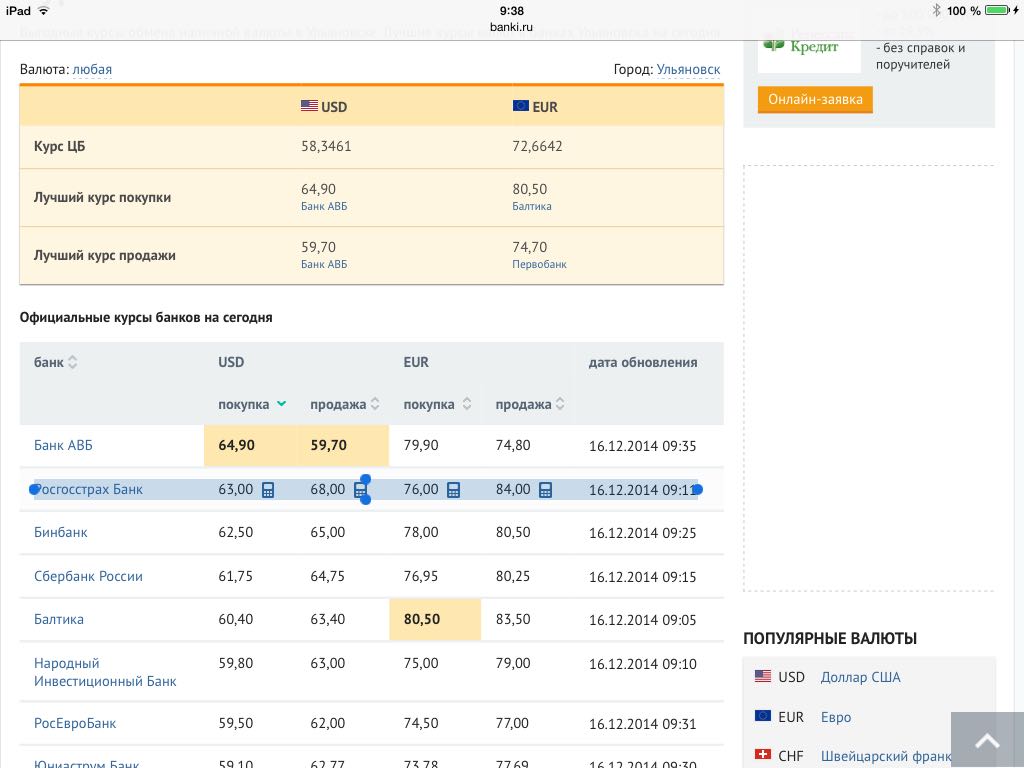Open Банк АВБ link in bank table

pos(63,445)
